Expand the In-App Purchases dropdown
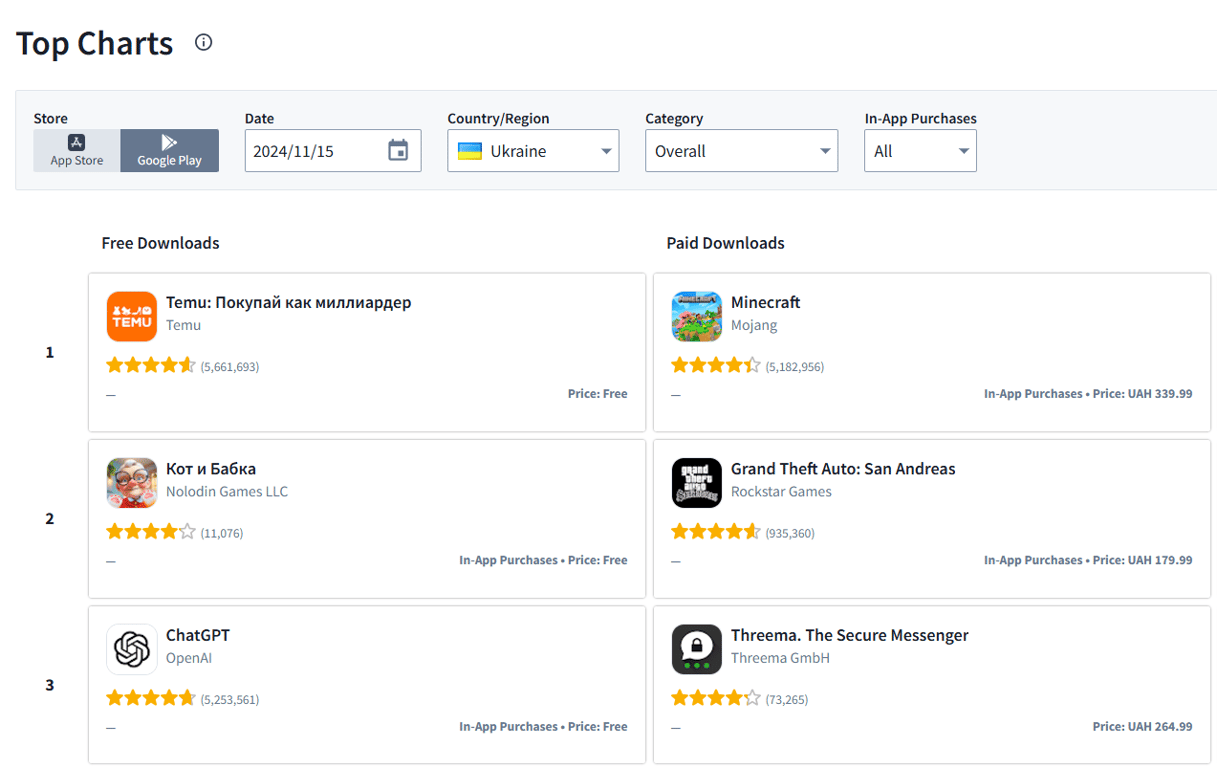 920,151
